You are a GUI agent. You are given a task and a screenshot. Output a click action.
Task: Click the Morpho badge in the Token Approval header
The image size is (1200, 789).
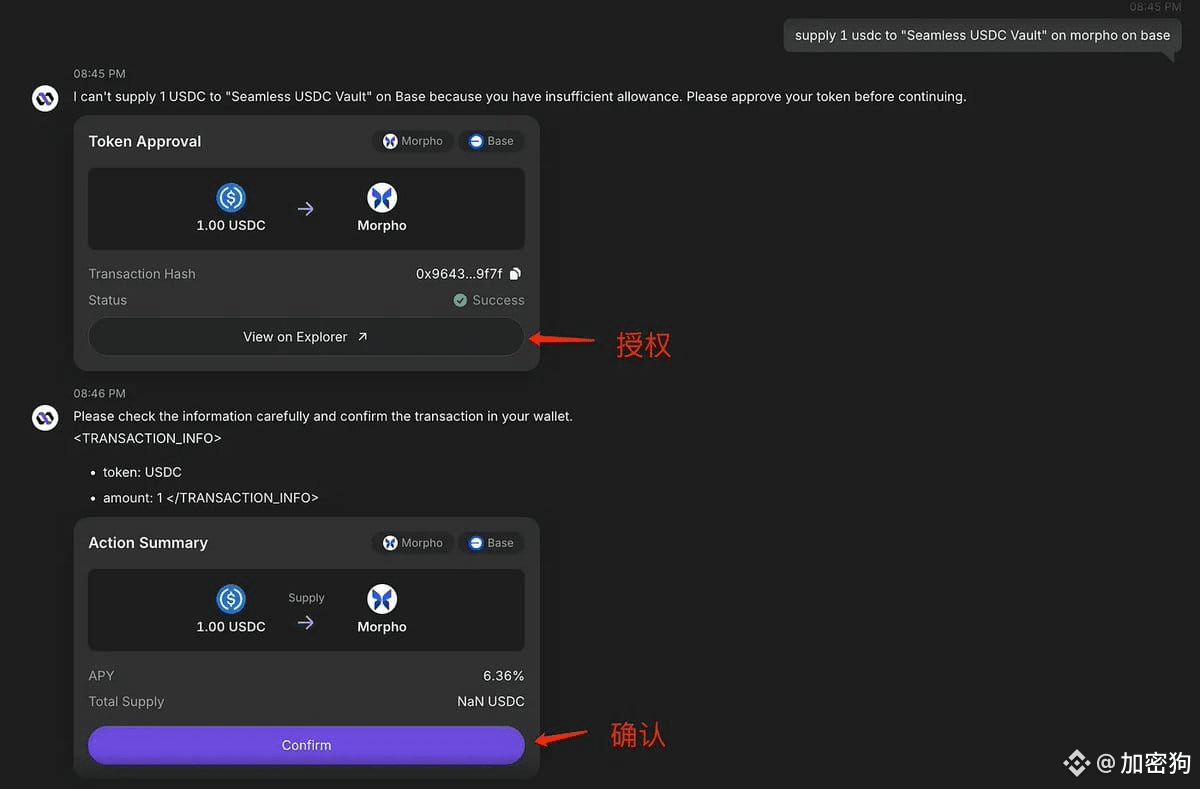tap(413, 141)
